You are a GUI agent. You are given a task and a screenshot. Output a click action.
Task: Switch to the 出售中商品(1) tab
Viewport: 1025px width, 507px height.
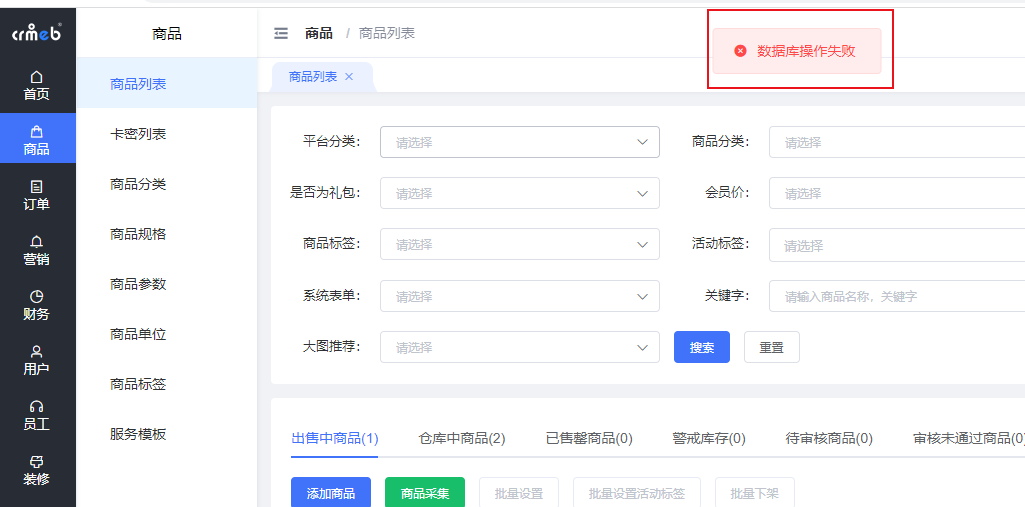coord(335,438)
